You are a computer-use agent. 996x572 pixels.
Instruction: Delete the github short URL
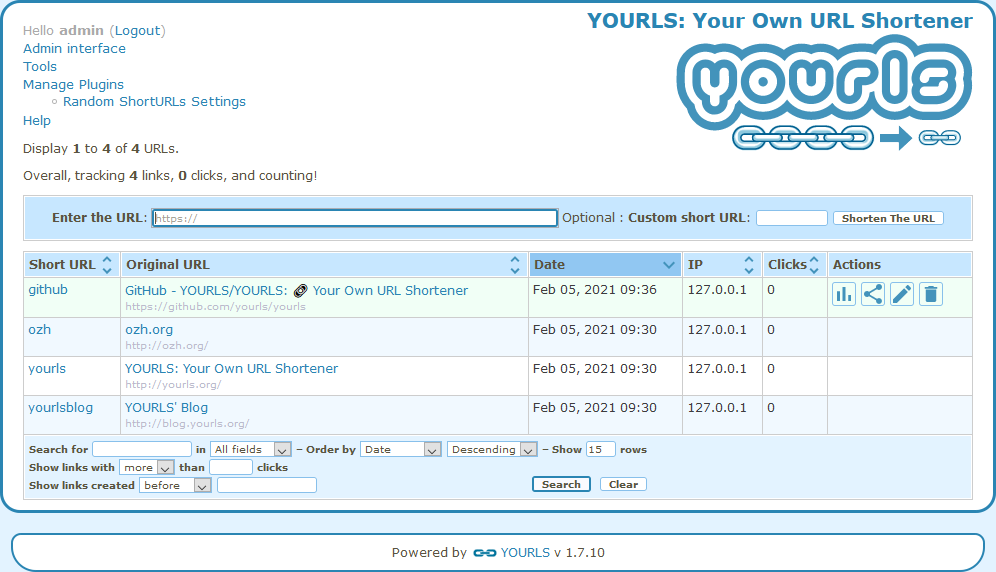pos(931,294)
